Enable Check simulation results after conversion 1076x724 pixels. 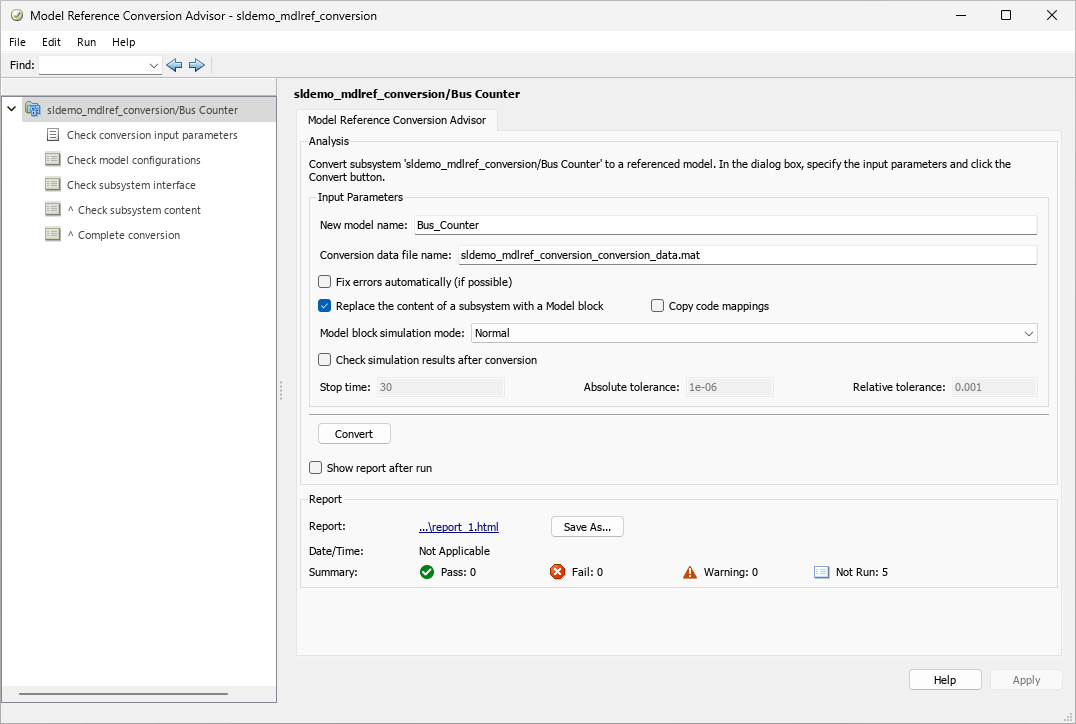pyautogui.click(x=324, y=359)
